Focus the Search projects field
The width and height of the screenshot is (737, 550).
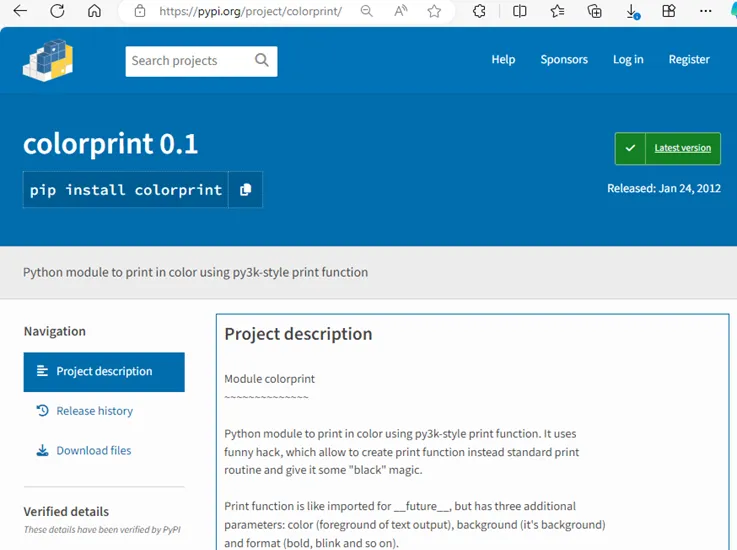(x=188, y=60)
